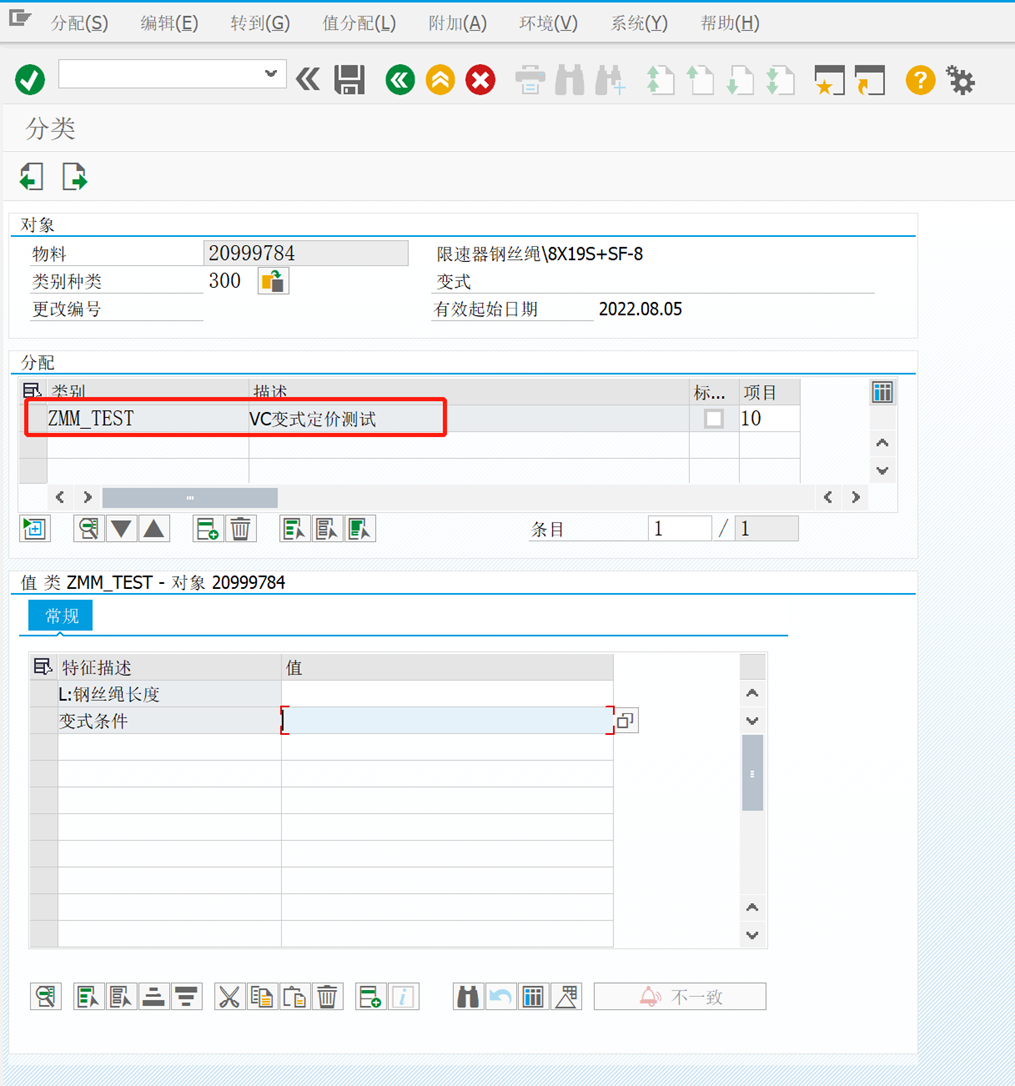Open the 系统(Y) menu
The height and width of the screenshot is (1086, 1015).
point(639,24)
